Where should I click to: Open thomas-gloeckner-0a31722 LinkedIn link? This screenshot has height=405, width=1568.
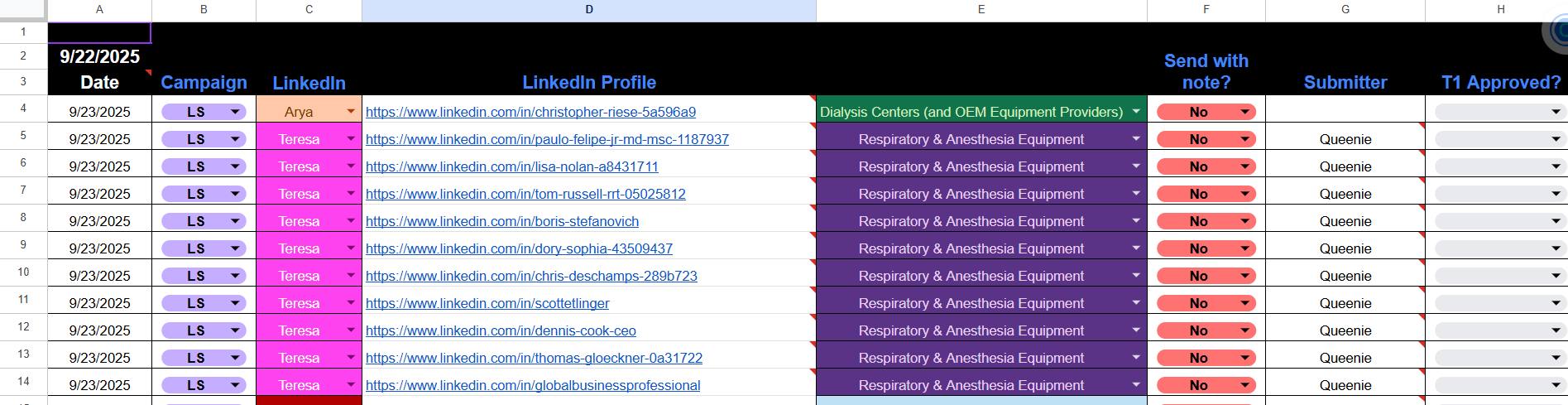[x=534, y=358]
